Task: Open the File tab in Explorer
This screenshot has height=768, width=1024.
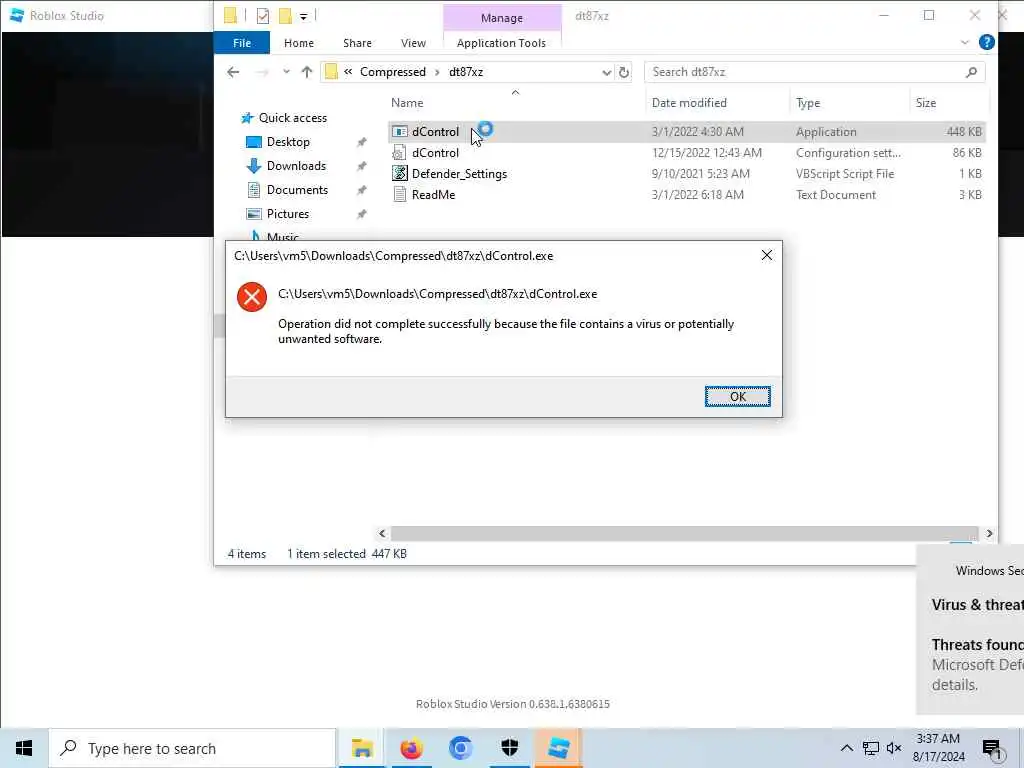Action: 242,43
